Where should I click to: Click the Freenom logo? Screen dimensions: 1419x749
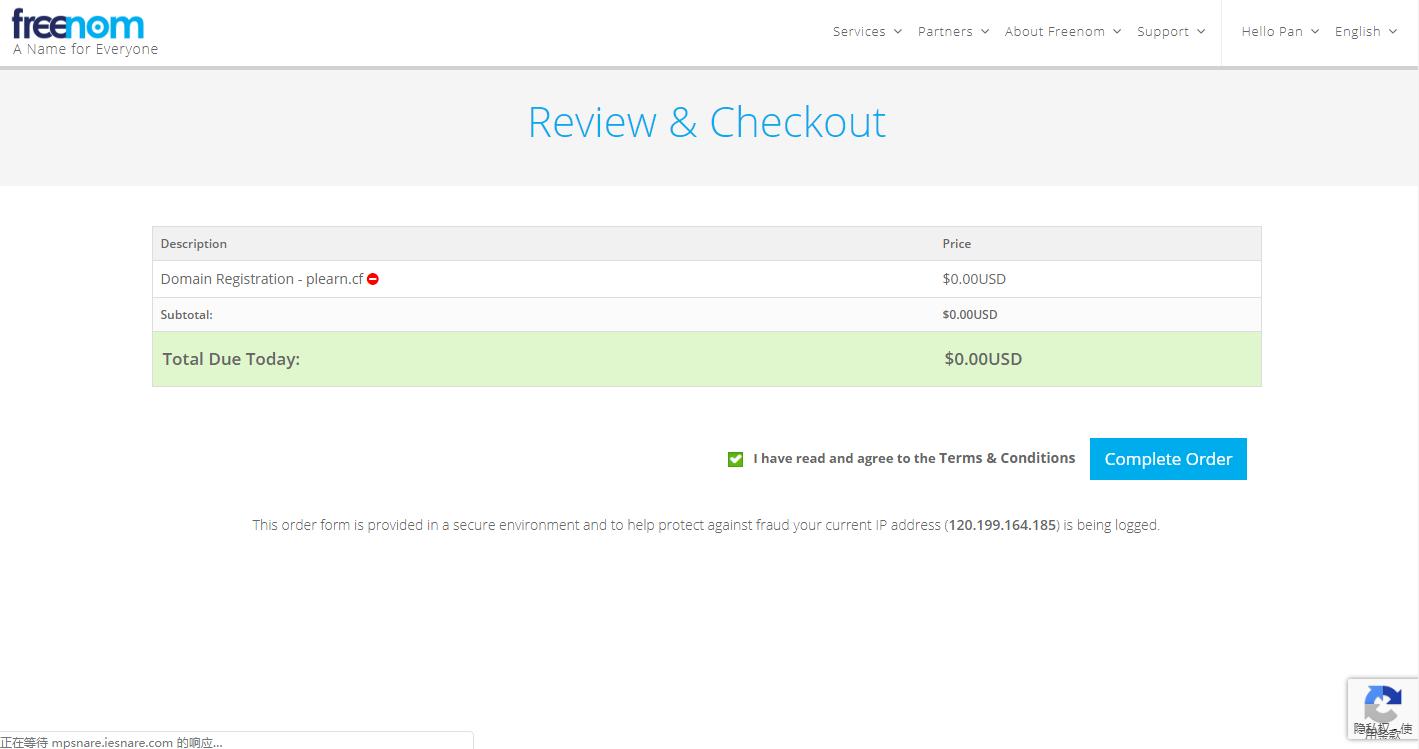(78, 24)
